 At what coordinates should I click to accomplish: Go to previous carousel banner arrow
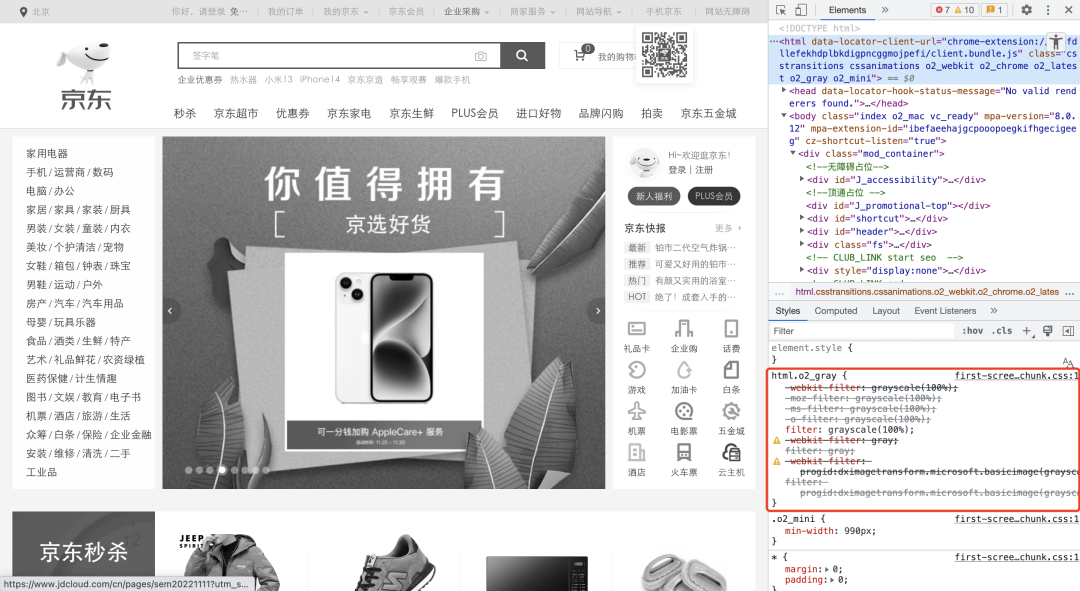tap(170, 311)
